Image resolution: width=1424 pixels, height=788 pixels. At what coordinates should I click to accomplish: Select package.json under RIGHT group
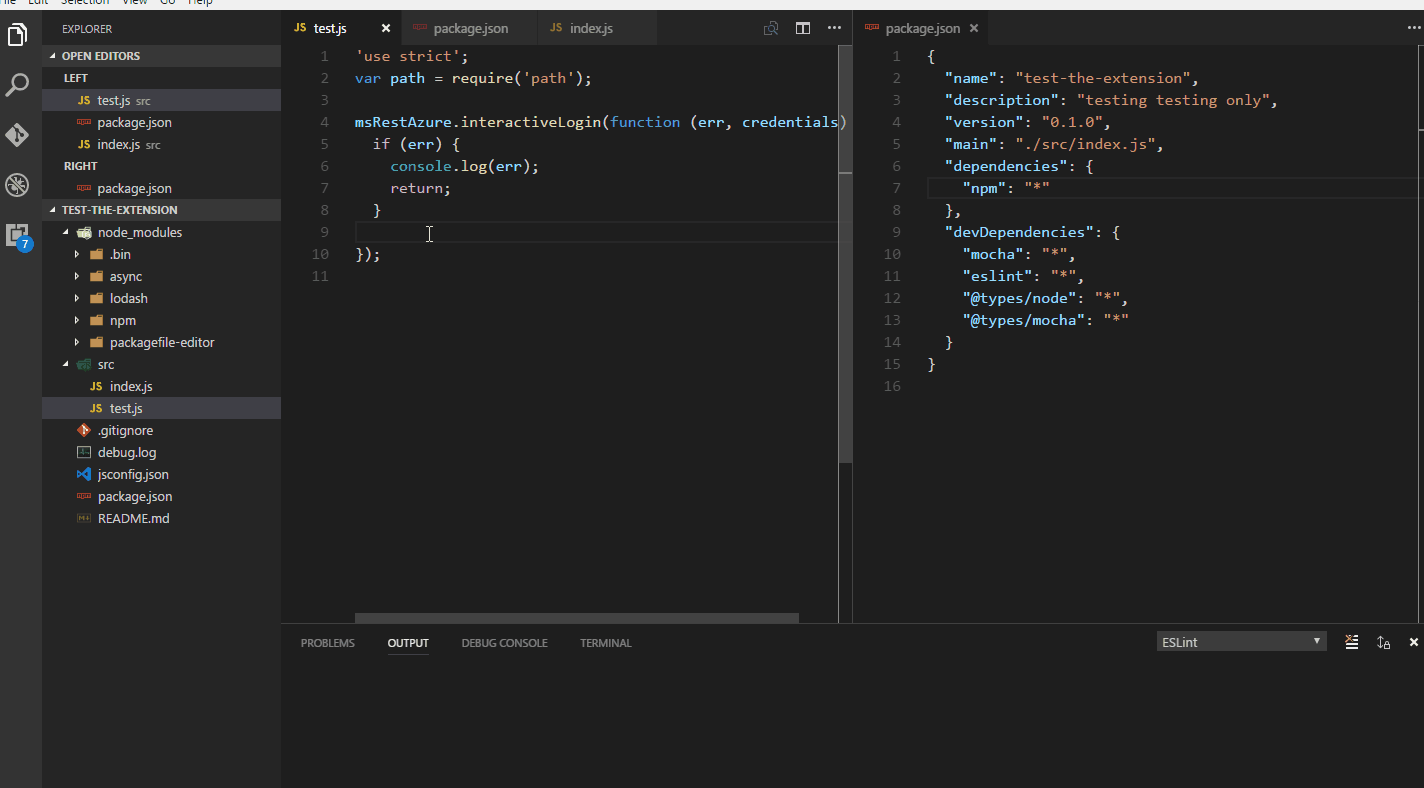[x=161, y=188]
